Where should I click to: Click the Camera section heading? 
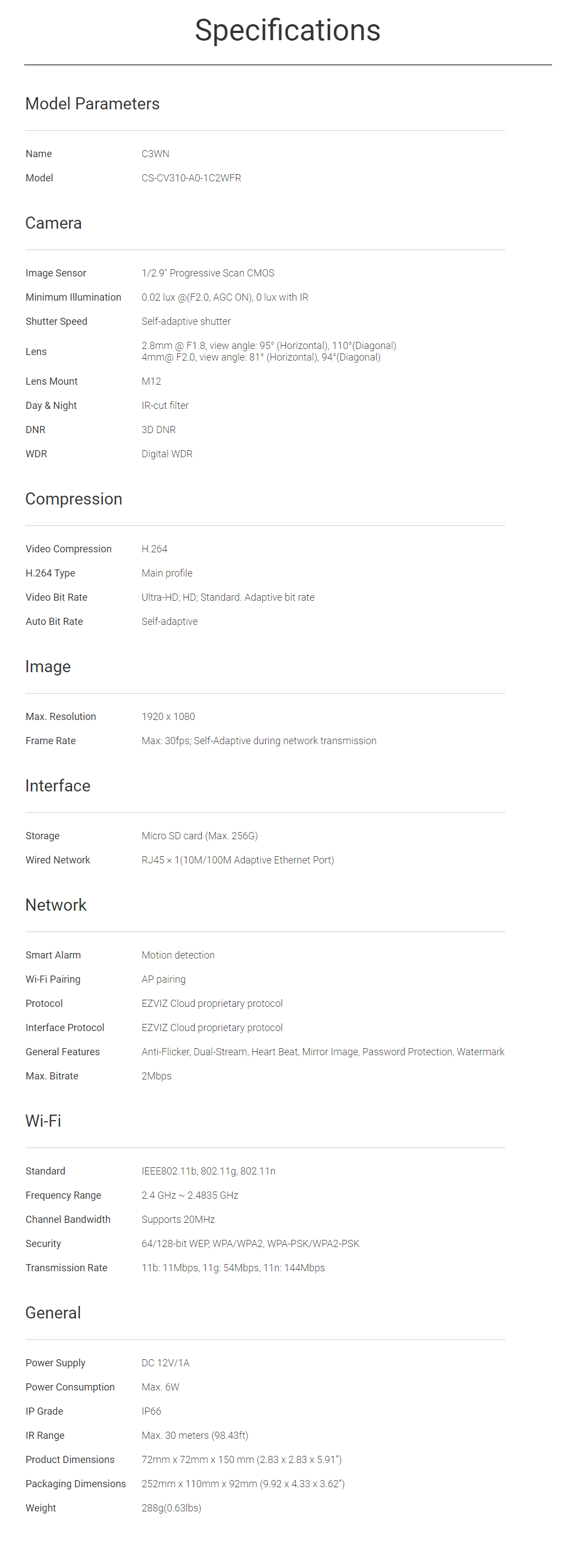click(53, 223)
